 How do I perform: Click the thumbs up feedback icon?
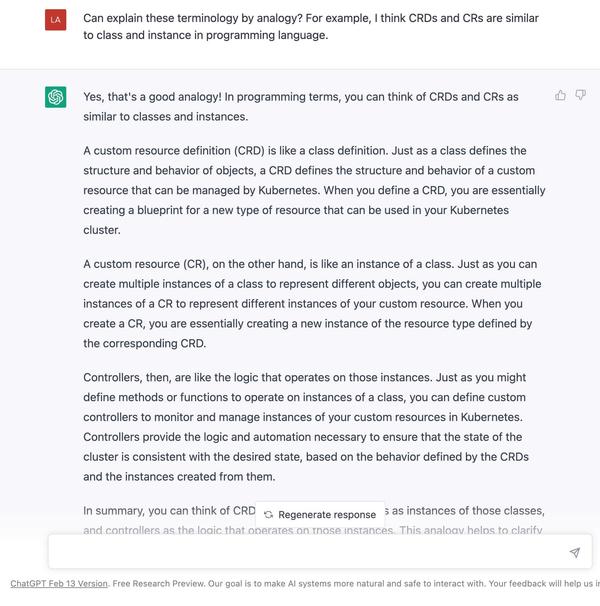tap(560, 95)
